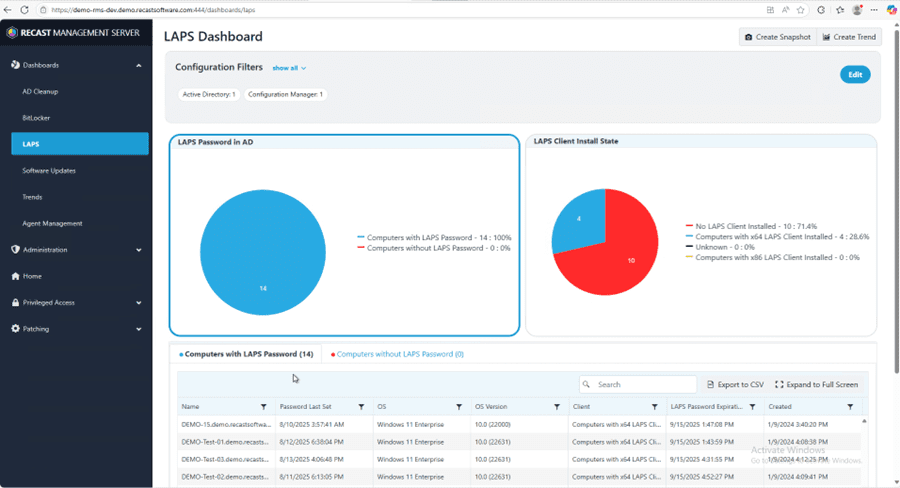Go to Agent Management in sidebar

pos(52,223)
